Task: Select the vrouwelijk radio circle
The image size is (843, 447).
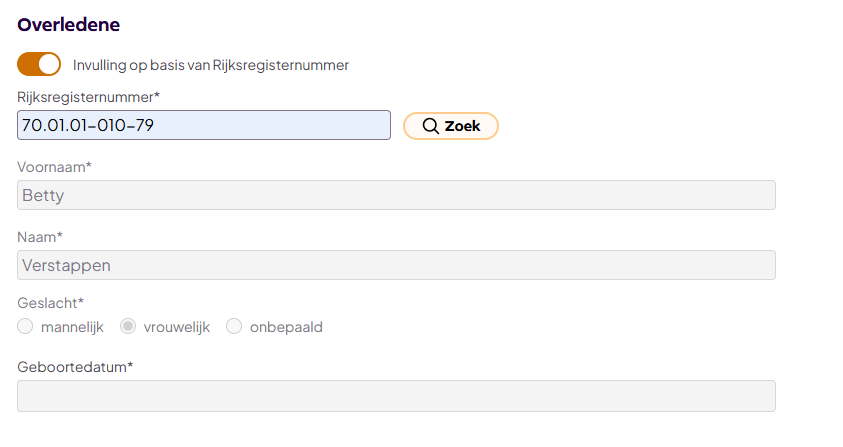Action: [128, 326]
